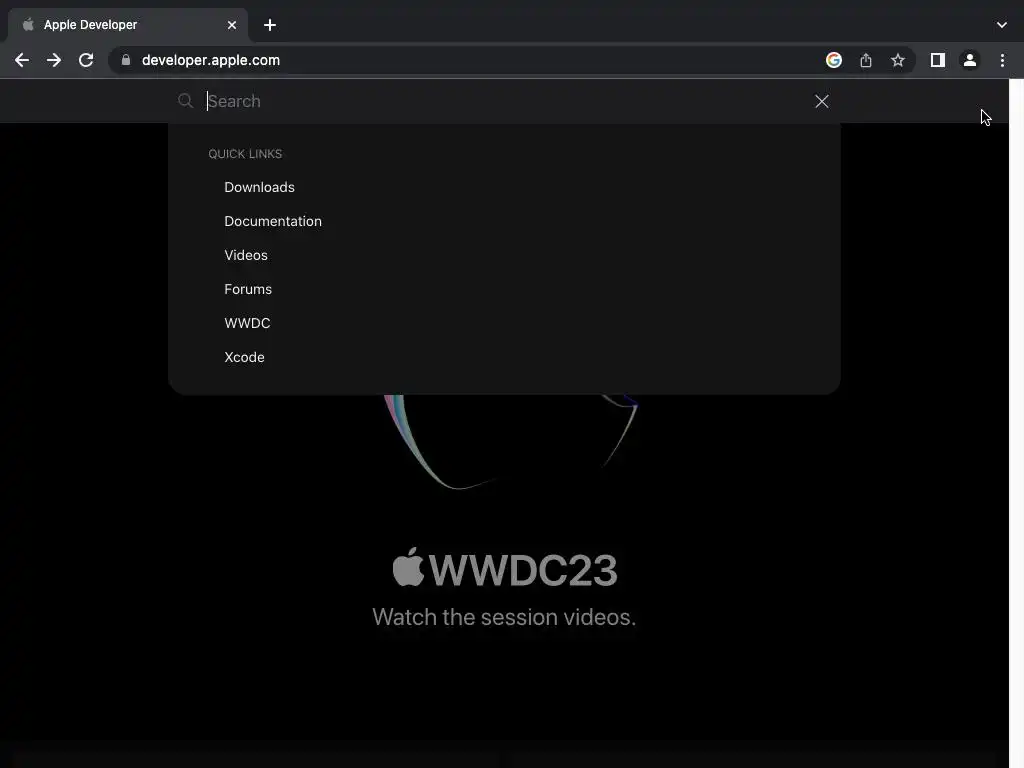Select the Apple Developer tab

[x=127, y=25]
